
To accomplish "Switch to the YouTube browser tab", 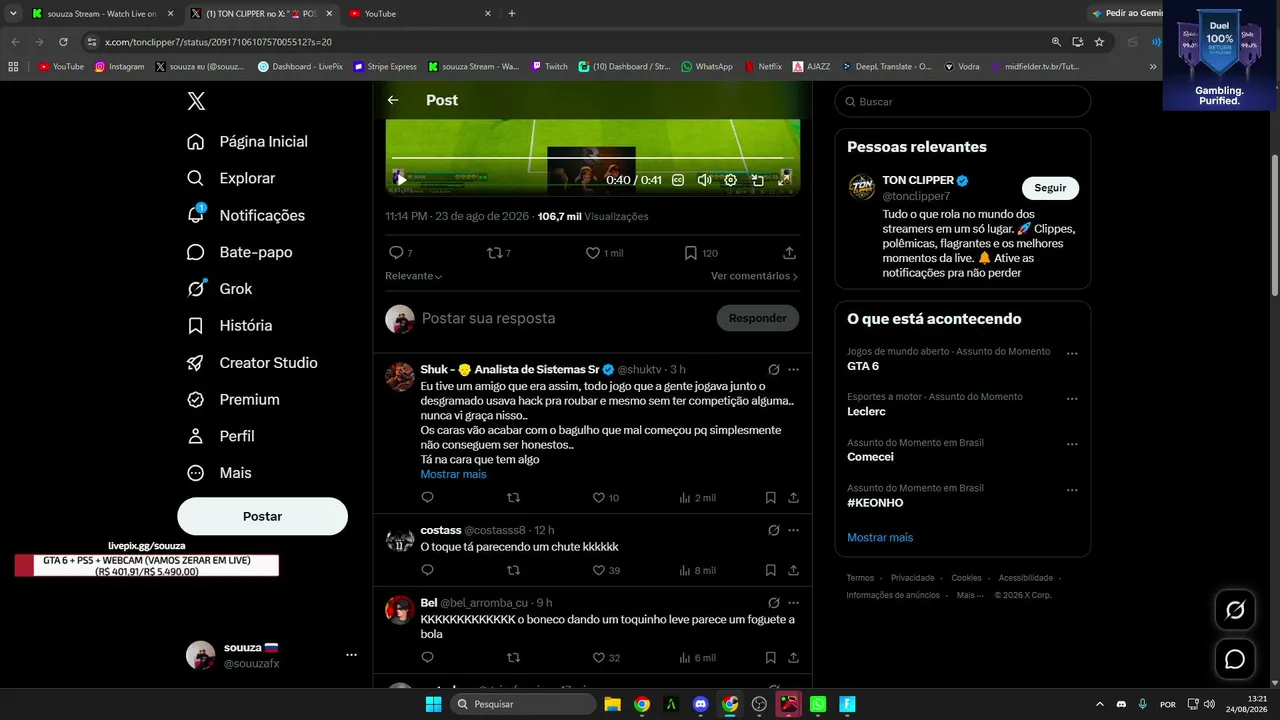I will point(420,14).
